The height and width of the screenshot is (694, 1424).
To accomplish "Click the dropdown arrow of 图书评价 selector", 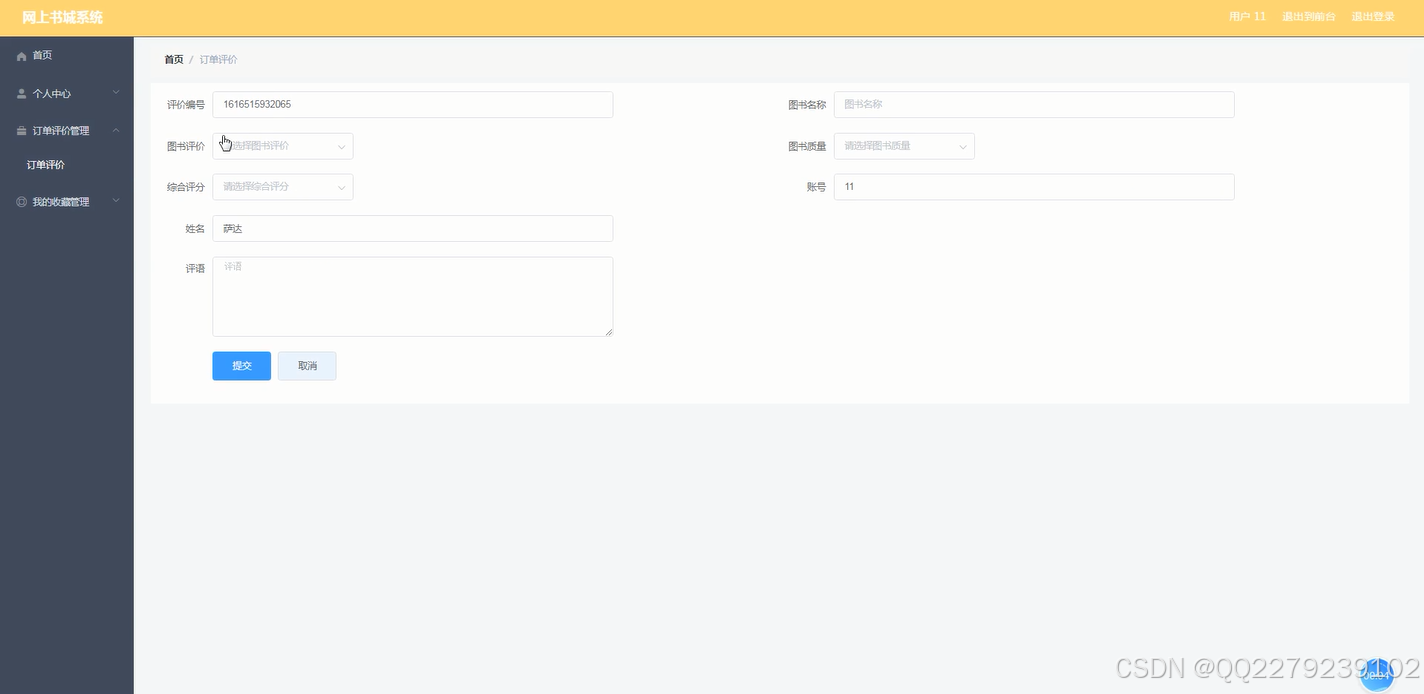I will tap(341, 146).
